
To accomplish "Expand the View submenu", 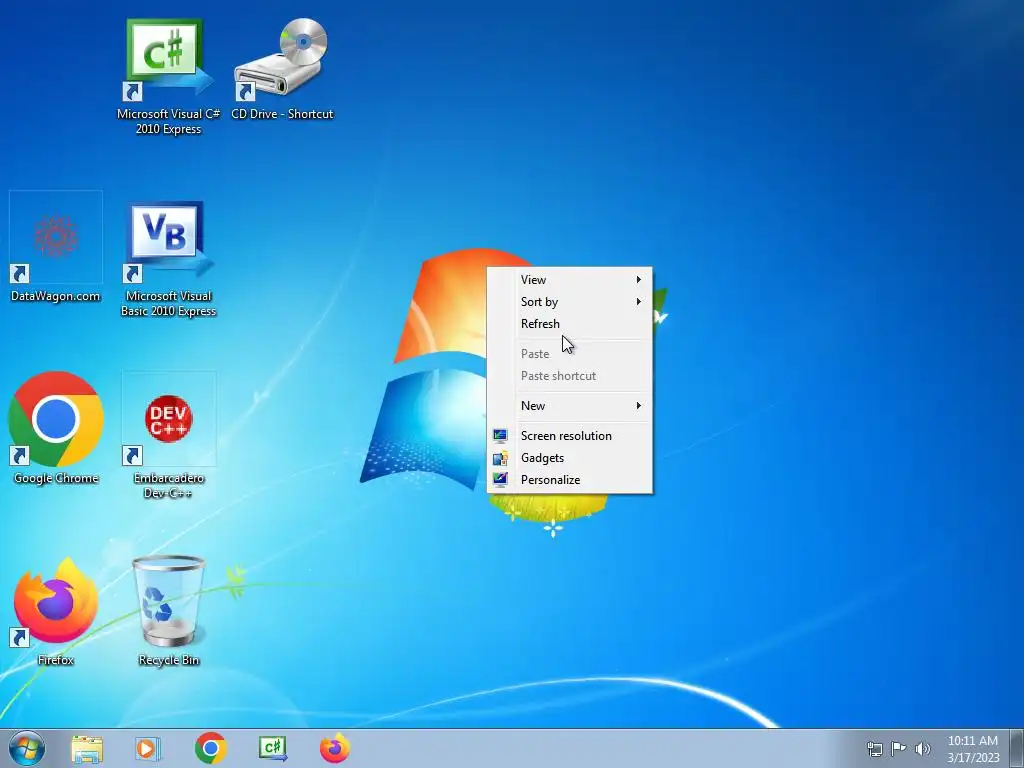I will (x=569, y=280).
